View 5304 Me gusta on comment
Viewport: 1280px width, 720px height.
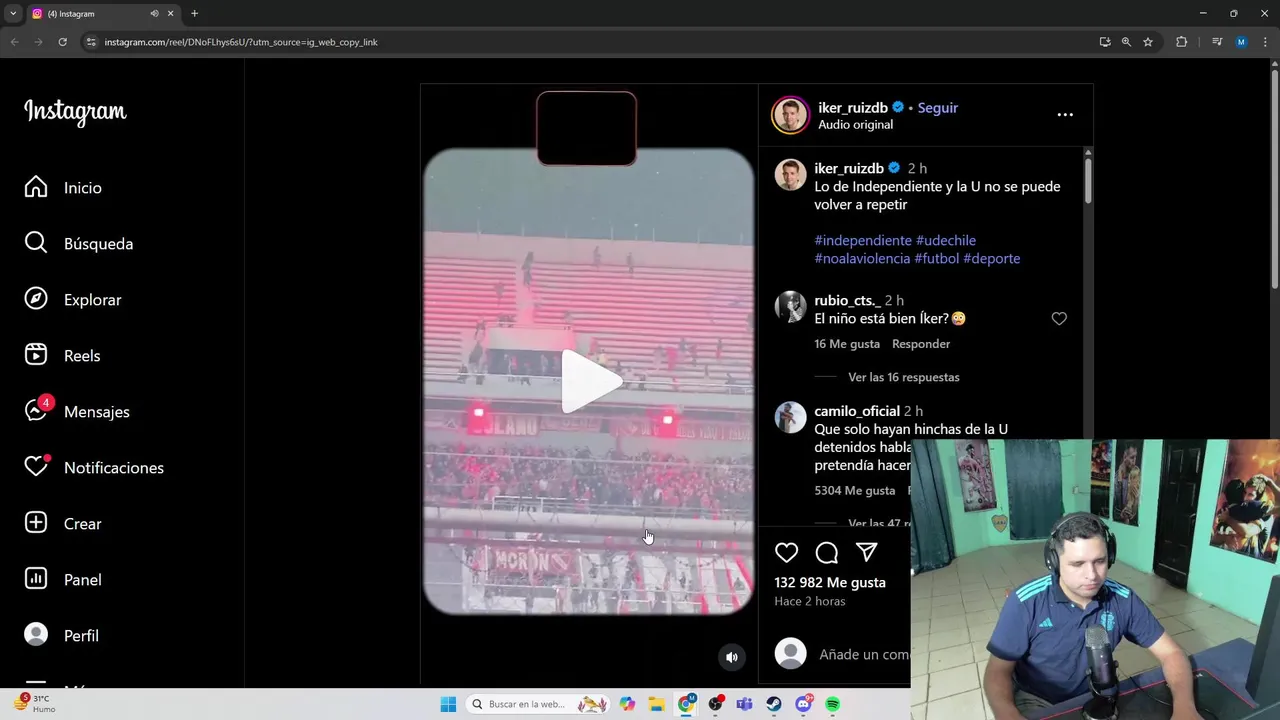(x=855, y=491)
